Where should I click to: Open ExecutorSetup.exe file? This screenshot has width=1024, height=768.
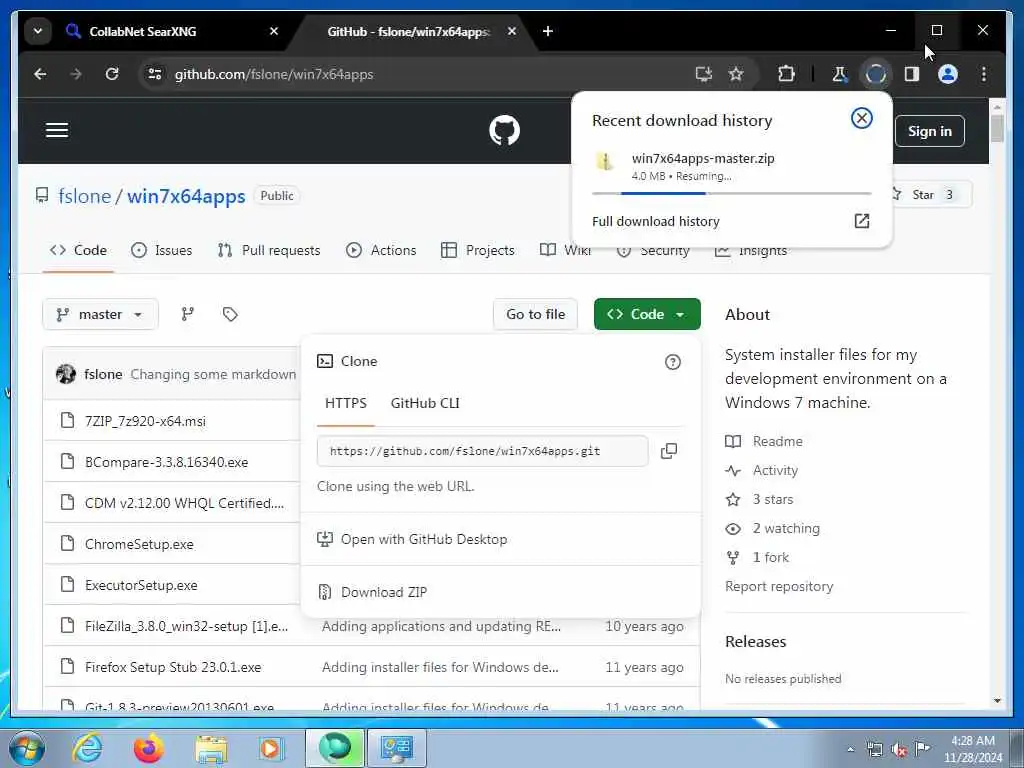coord(141,585)
